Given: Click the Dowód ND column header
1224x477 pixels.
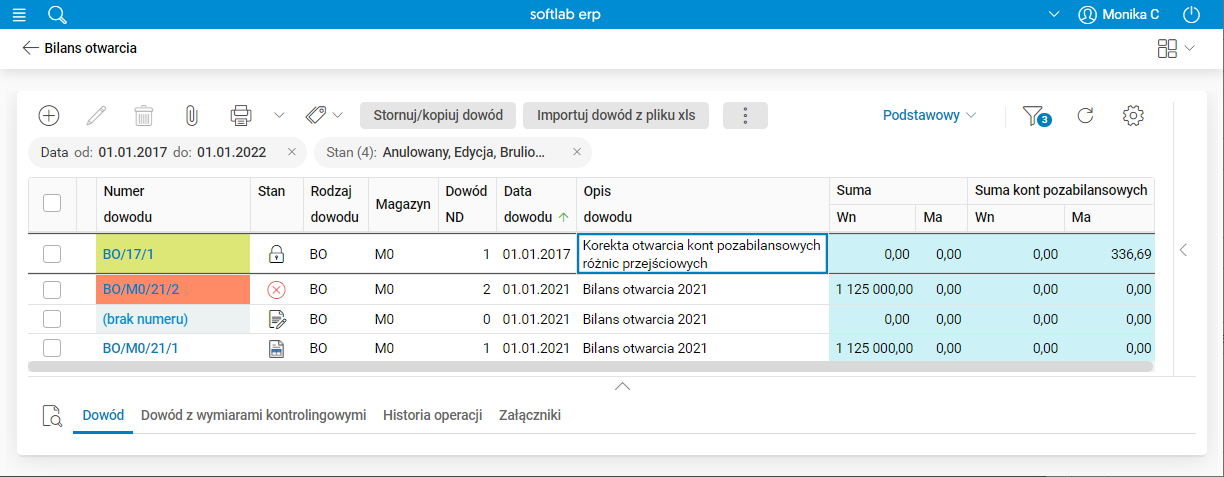Looking at the screenshot, I should pyautogui.click(x=467, y=203).
